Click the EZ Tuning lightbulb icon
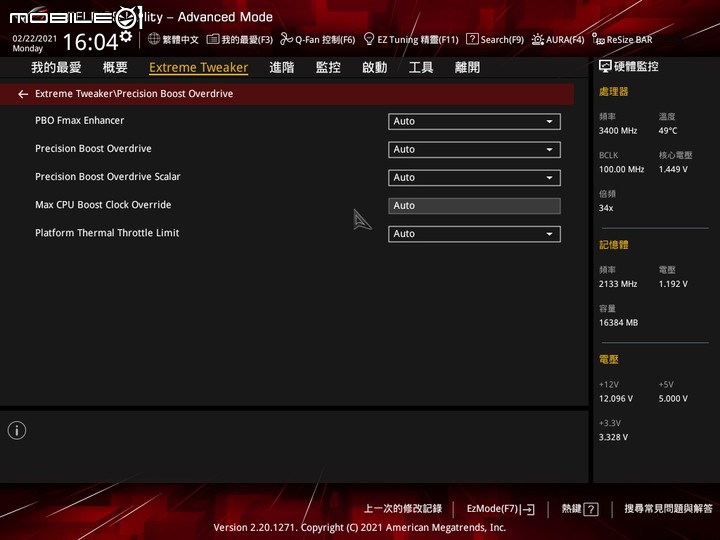This screenshot has width=720, height=540. tap(369, 39)
